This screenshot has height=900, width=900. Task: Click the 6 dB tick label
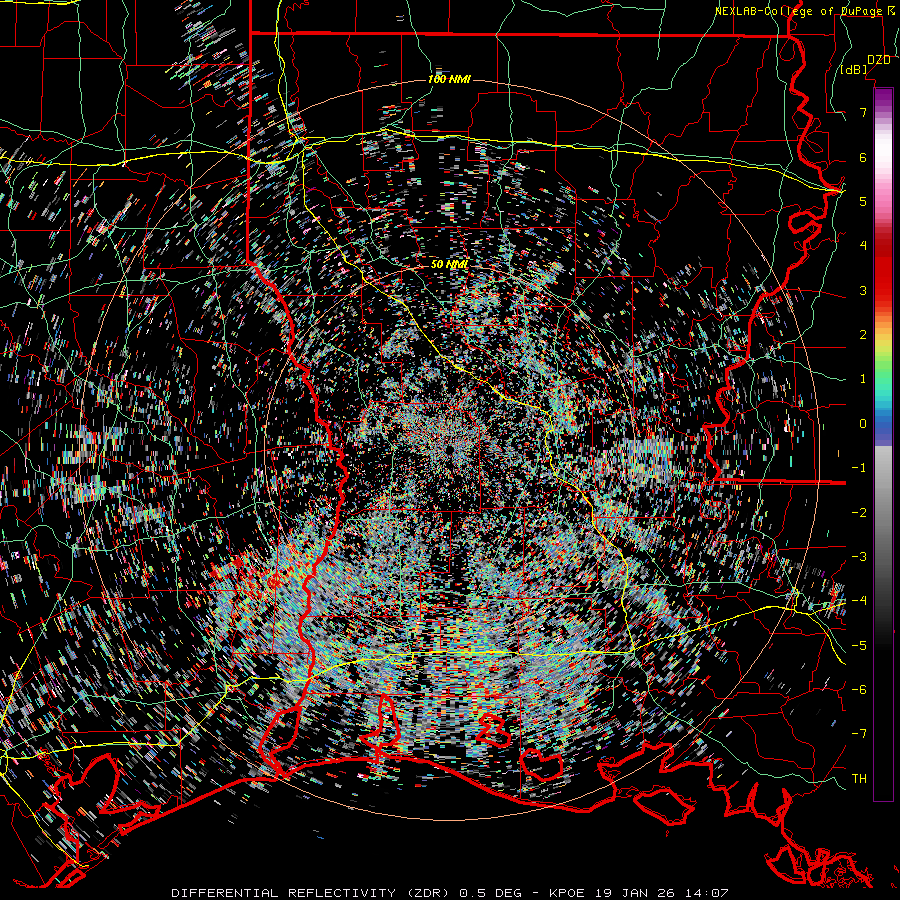[863, 157]
